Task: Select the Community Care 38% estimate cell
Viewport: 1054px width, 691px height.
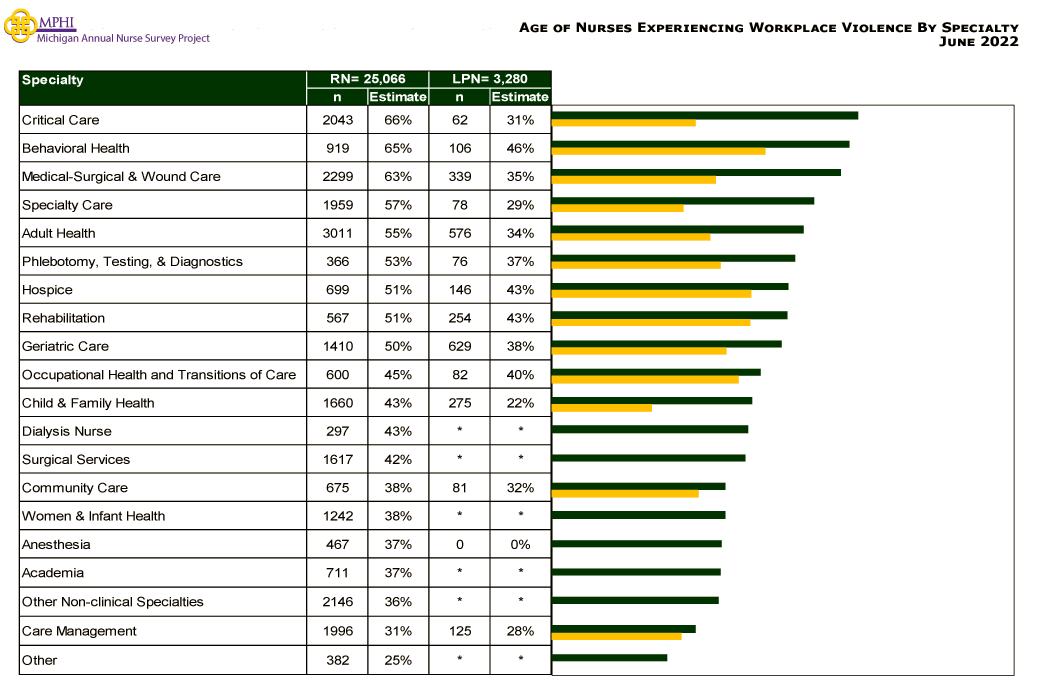Action: tap(397, 487)
